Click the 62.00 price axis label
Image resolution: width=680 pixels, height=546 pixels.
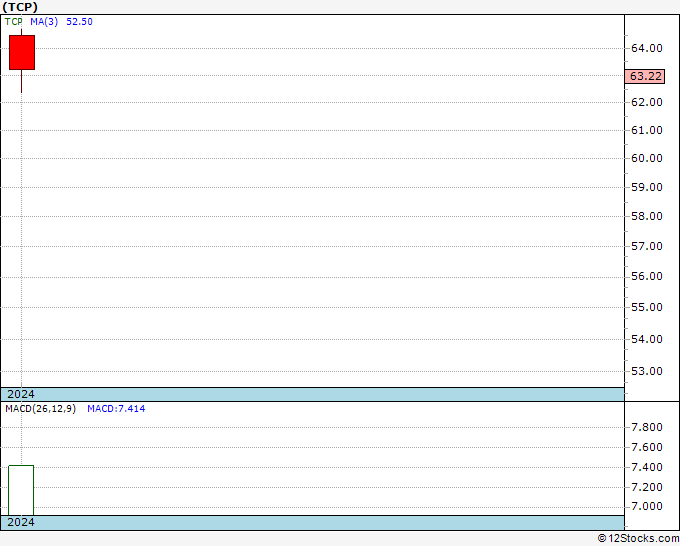[x=647, y=102]
